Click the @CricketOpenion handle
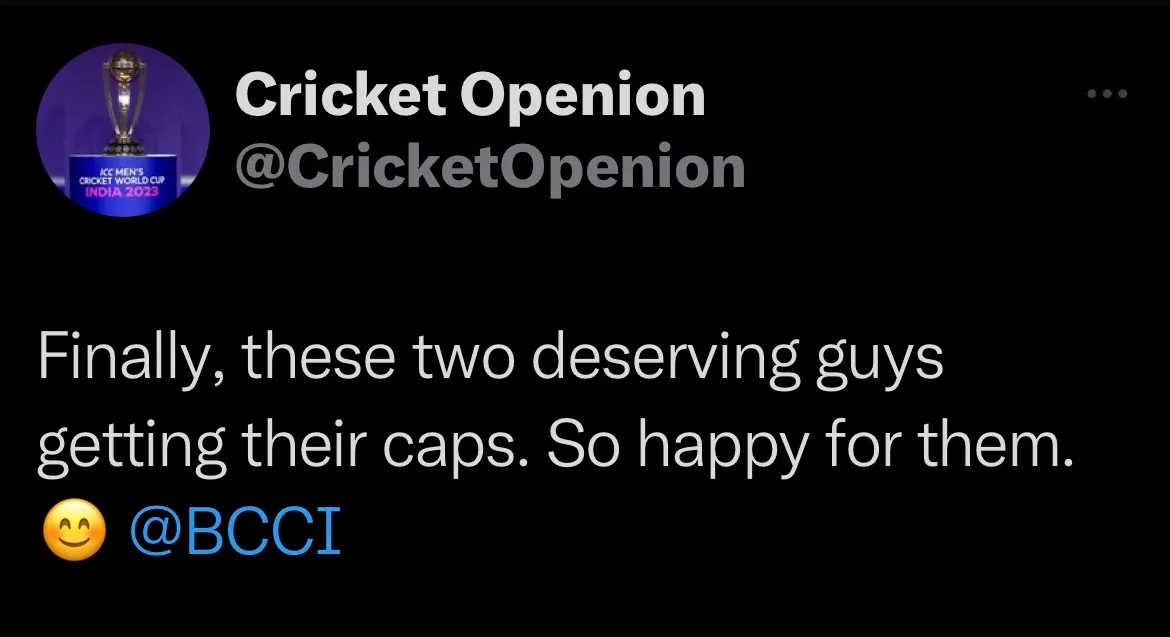Screen dimensions: 1170x637 [x=490, y=167]
